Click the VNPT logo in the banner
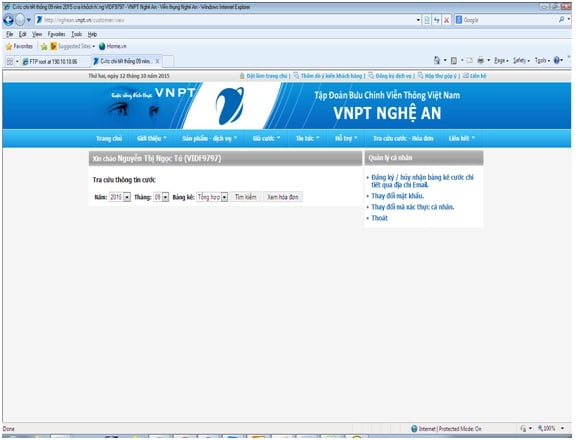 click(x=229, y=105)
